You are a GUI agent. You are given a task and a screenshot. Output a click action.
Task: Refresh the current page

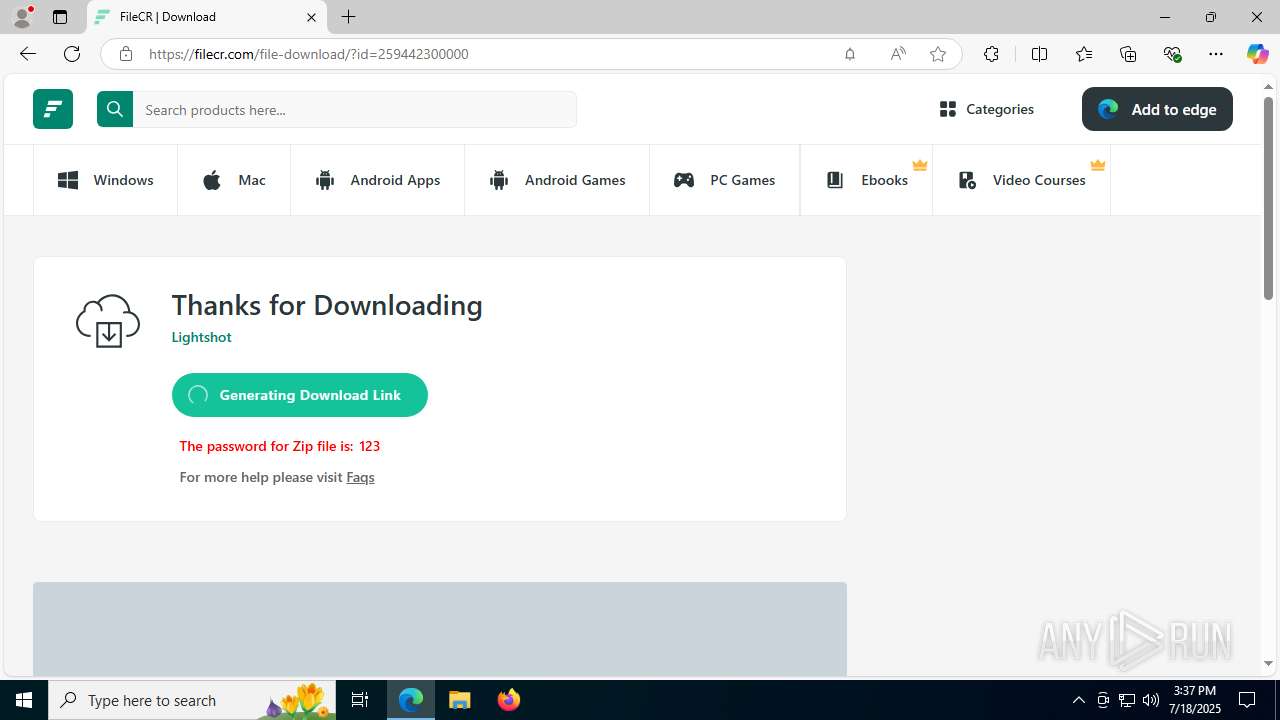72,54
